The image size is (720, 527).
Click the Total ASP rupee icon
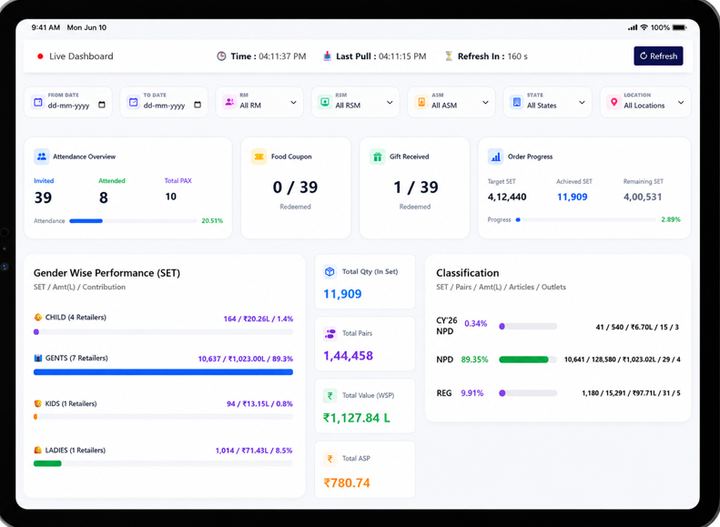(330, 458)
